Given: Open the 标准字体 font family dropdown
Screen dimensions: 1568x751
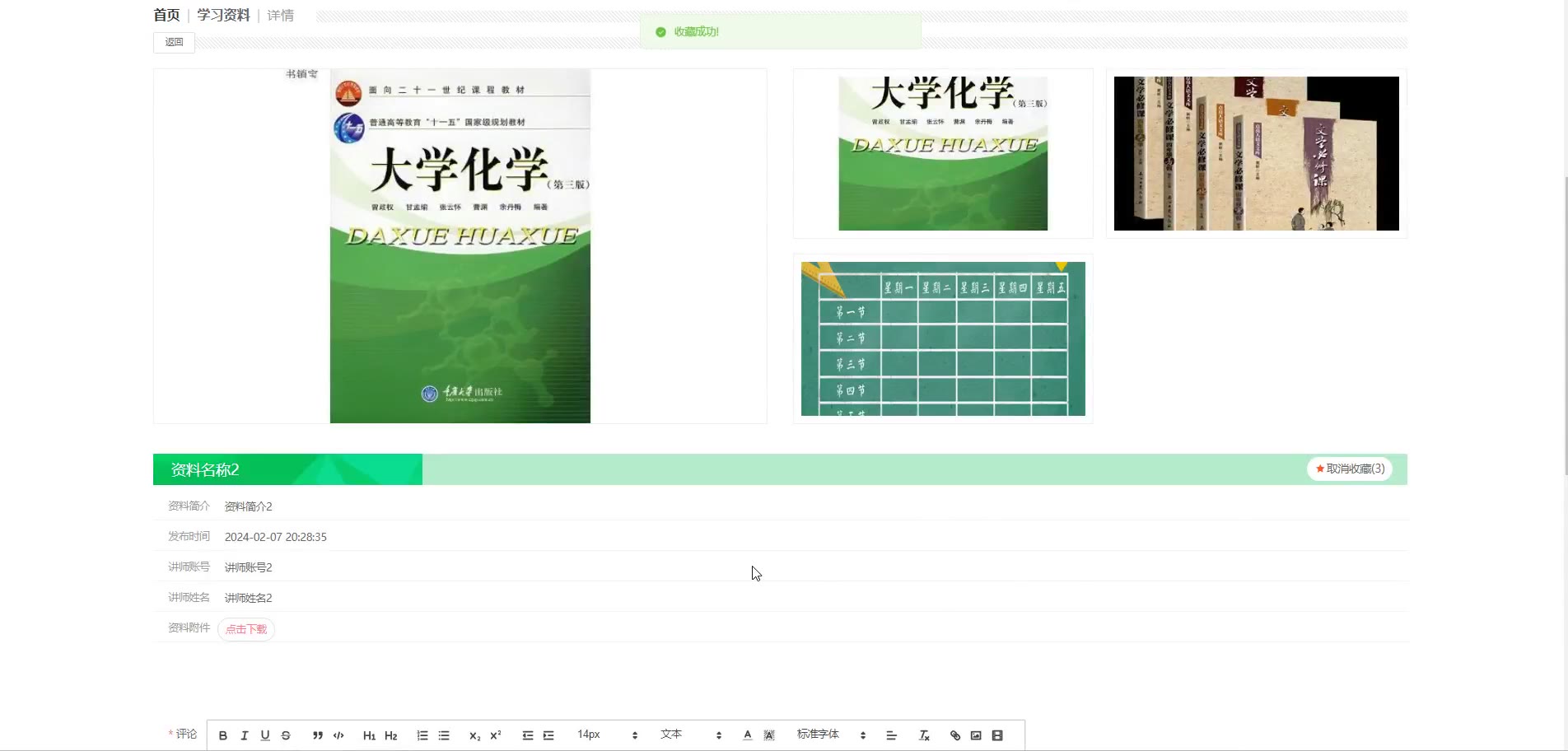Looking at the screenshot, I should 832,735.
